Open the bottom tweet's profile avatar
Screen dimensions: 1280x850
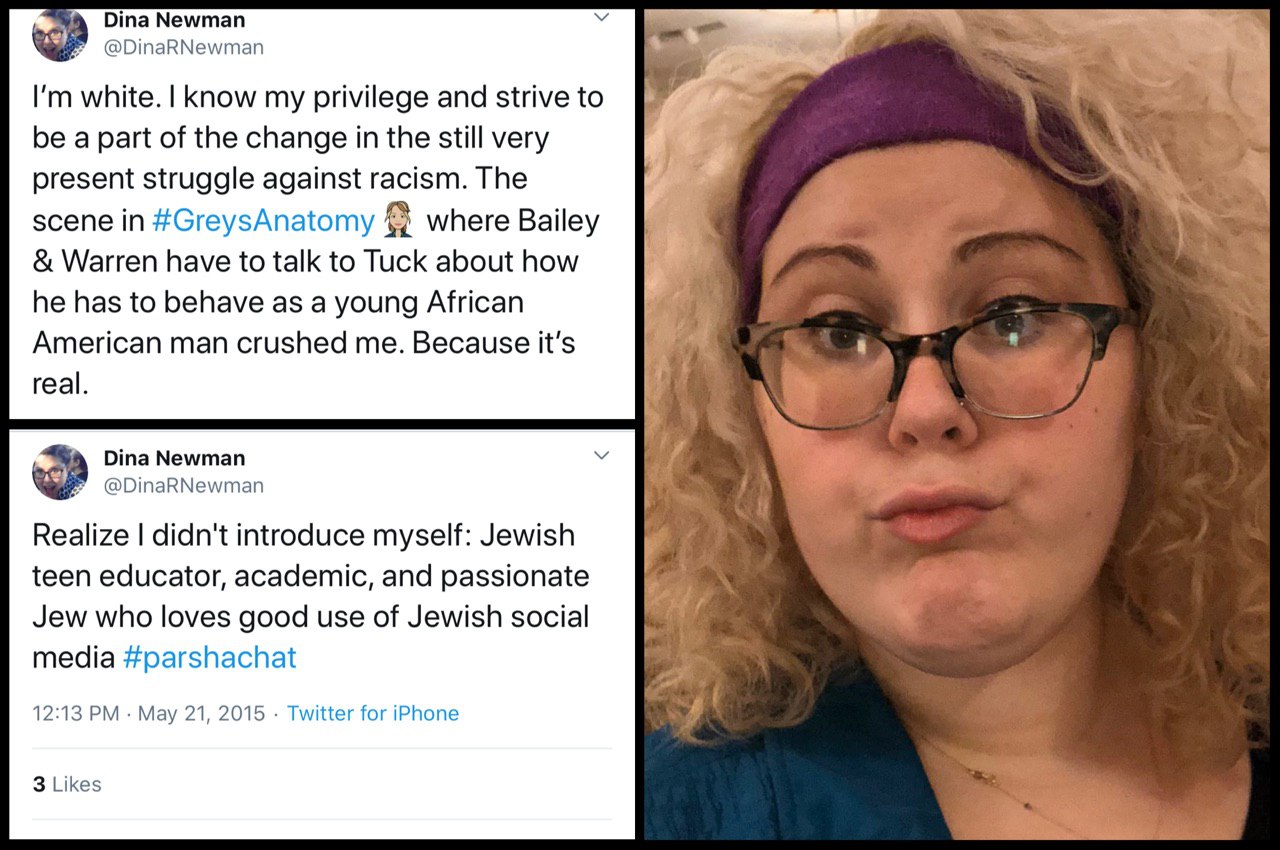tap(60, 472)
